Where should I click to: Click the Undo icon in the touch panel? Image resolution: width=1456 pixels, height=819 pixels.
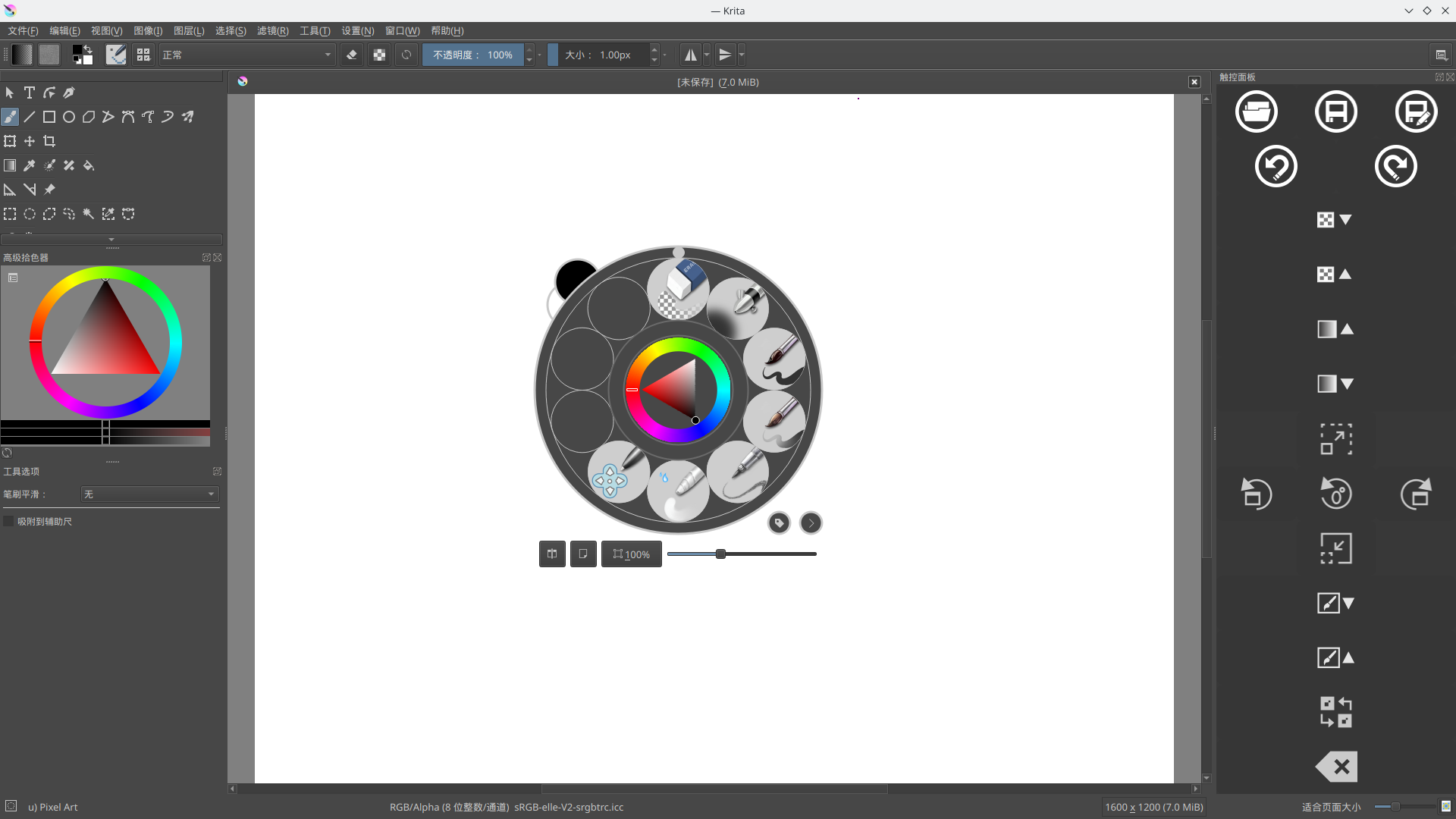1276,166
